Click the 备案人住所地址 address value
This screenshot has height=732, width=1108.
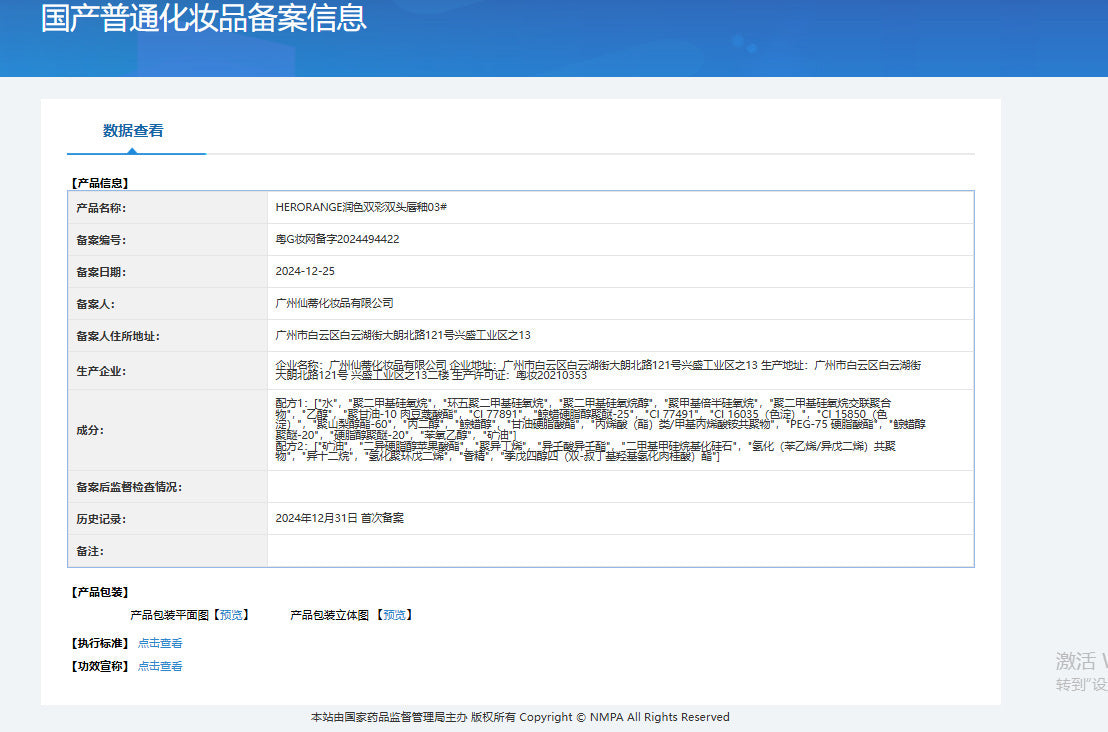403,335
